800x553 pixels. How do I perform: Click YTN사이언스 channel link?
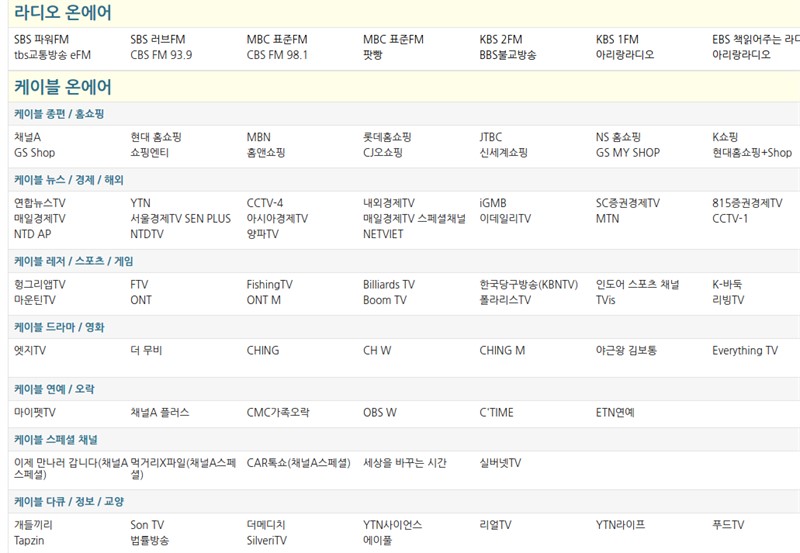392,524
